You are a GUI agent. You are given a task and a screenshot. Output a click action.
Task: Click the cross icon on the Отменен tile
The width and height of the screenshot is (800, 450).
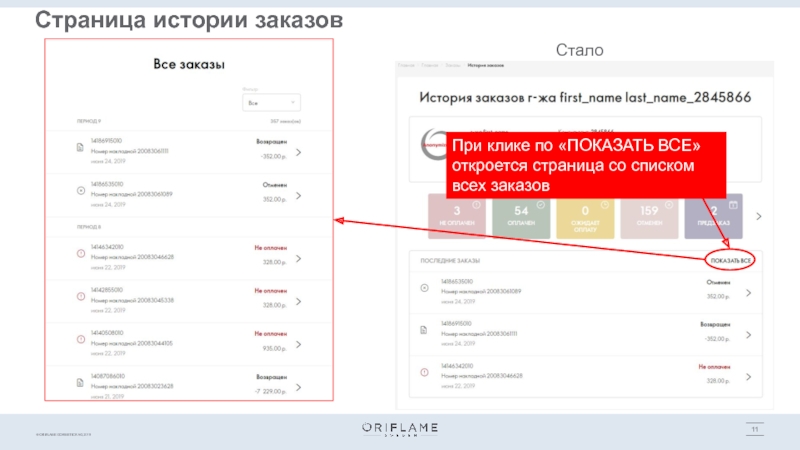669,205
